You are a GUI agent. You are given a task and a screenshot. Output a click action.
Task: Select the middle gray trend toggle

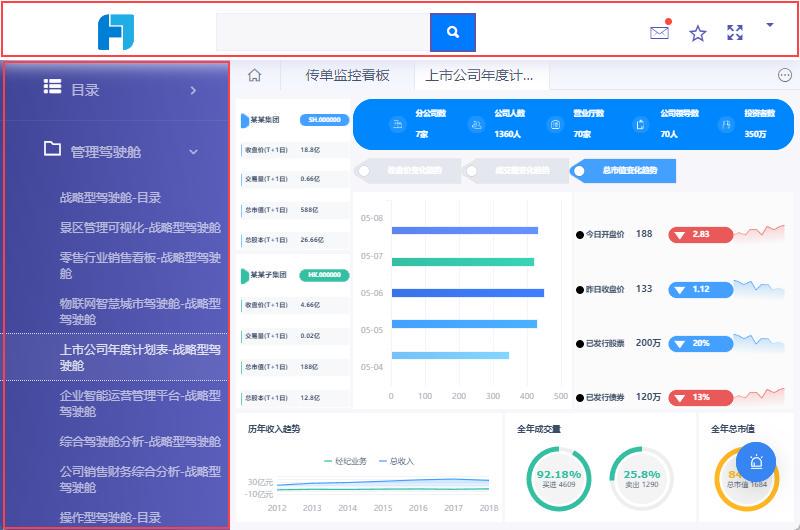[x=515, y=170]
